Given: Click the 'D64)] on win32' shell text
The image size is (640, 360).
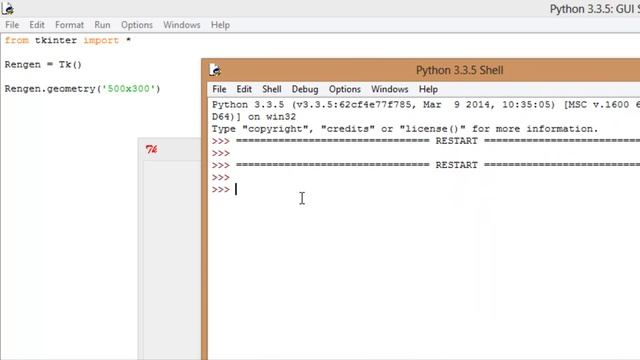Looking at the screenshot, I should (x=254, y=117).
